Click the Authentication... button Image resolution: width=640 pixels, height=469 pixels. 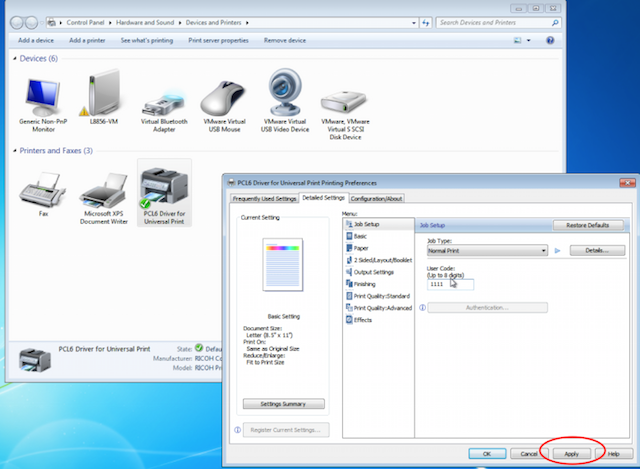pyautogui.click(x=487, y=307)
